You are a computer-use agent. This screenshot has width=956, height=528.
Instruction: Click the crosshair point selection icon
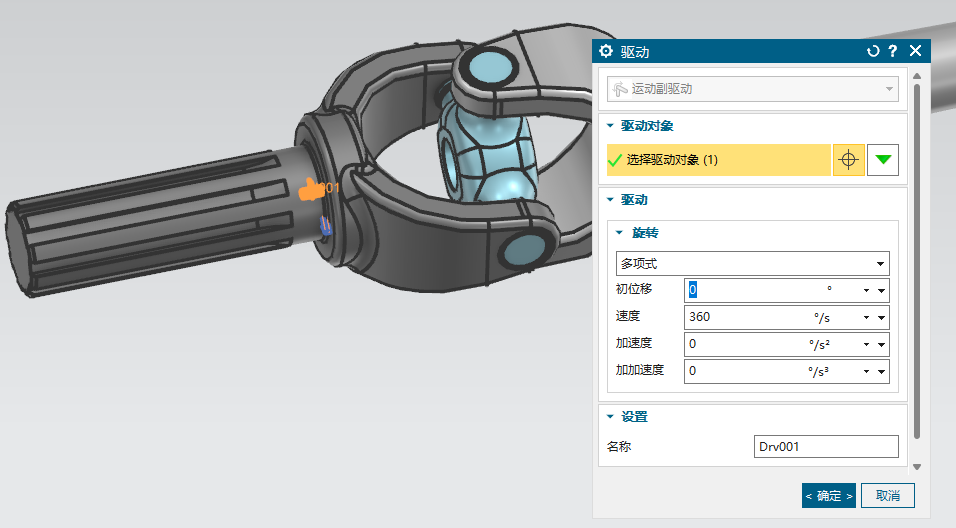point(848,160)
